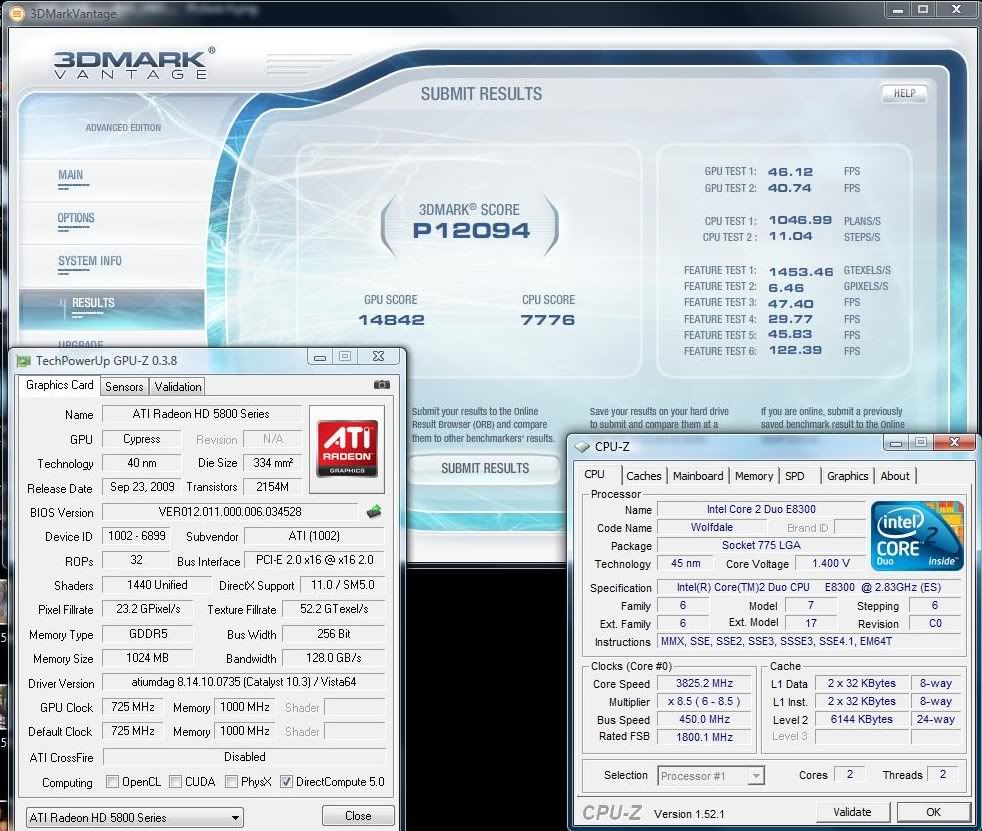Click the Validate button in CPU-Z
Image resolution: width=982 pixels, height=831 pixels.
[x=852, y=812]
